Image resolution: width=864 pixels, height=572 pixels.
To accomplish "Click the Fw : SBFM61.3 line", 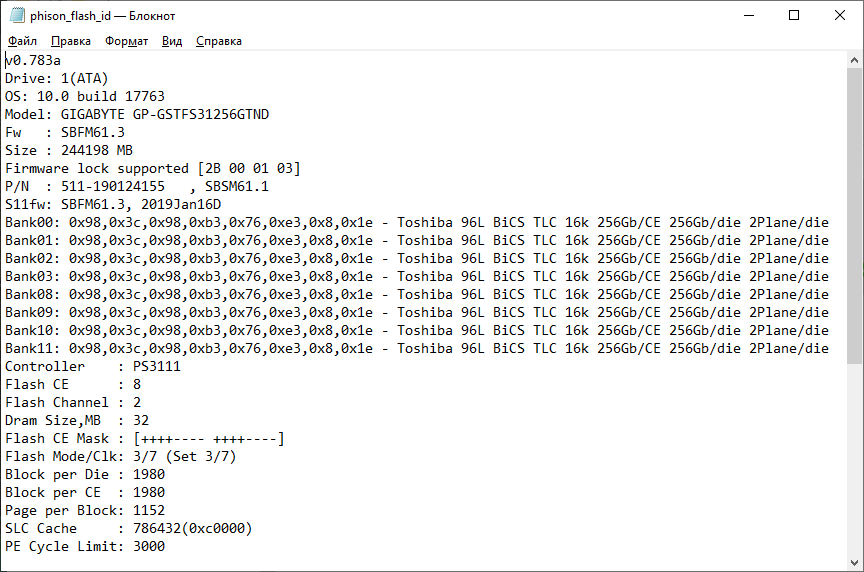I will 65,132.
